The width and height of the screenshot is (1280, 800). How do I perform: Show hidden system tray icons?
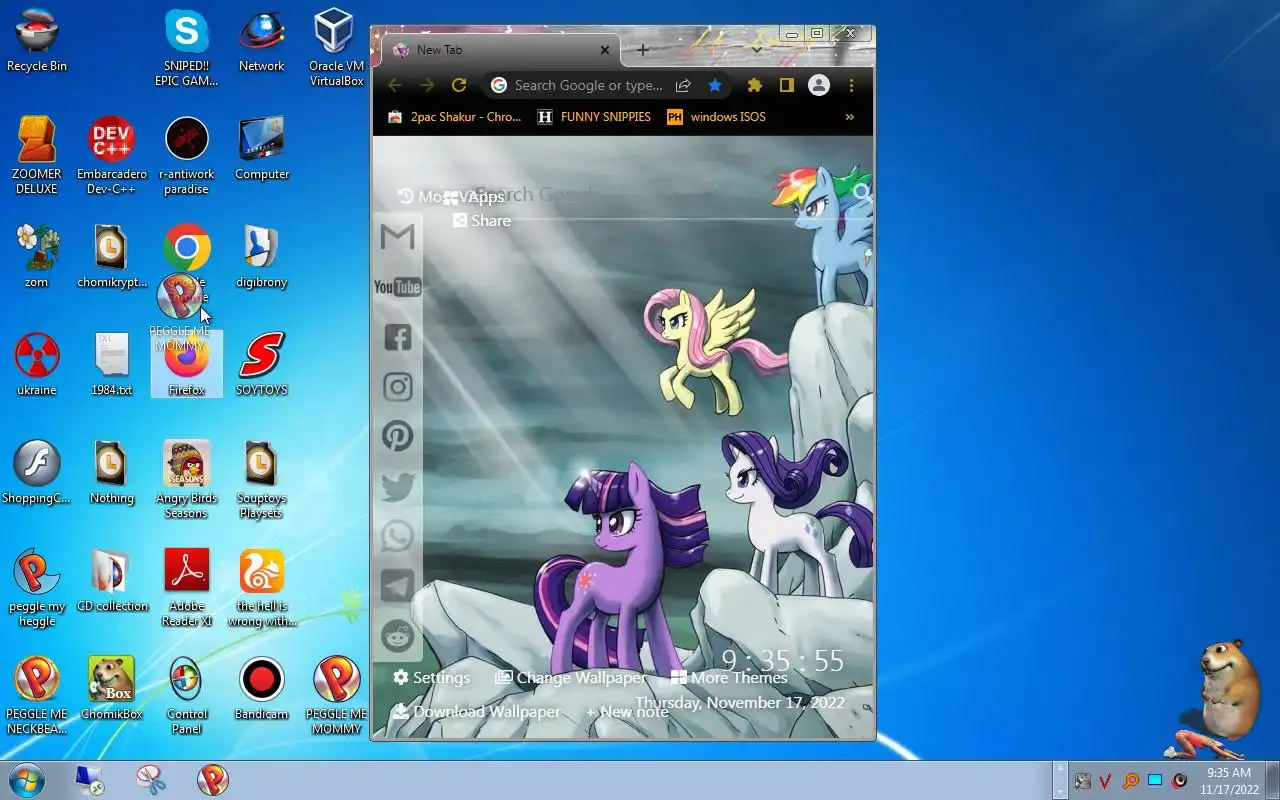point(1060,780)
